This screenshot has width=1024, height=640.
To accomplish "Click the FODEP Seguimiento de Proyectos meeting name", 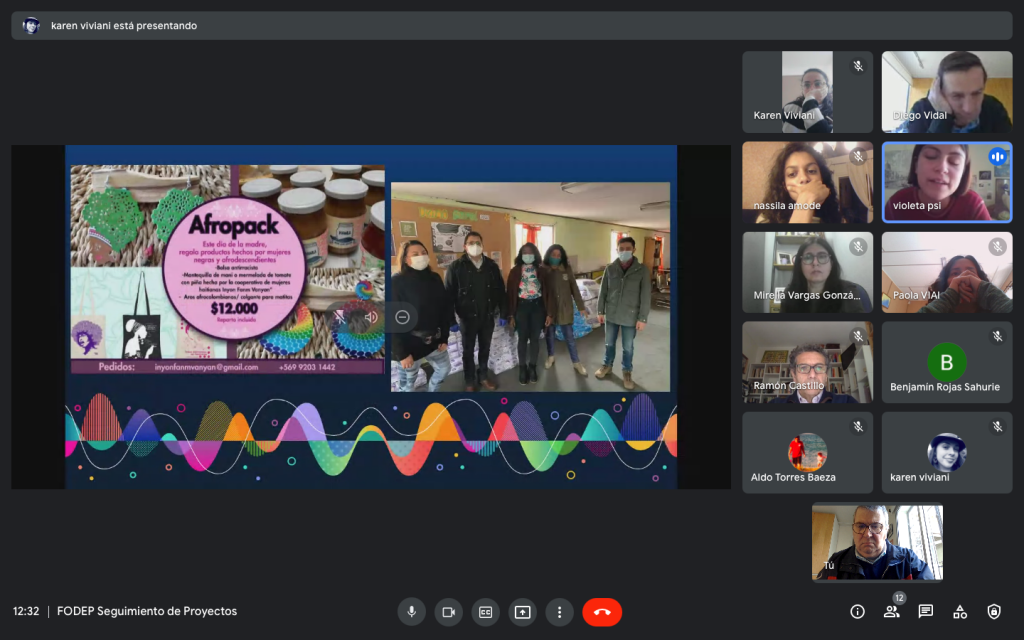I will click(147, 611).
